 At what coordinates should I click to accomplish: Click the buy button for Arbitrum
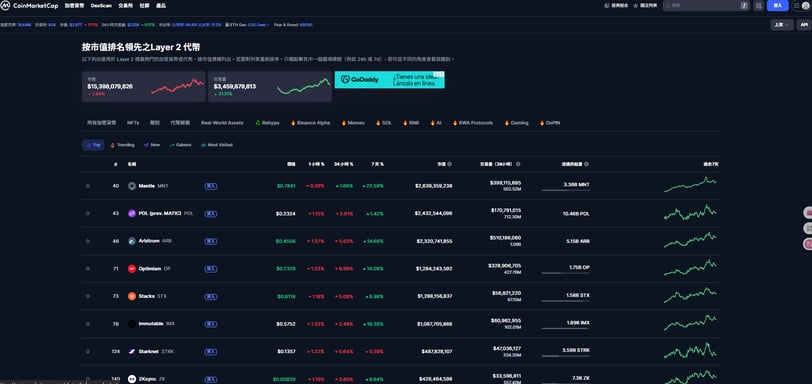tap(211, 241)
